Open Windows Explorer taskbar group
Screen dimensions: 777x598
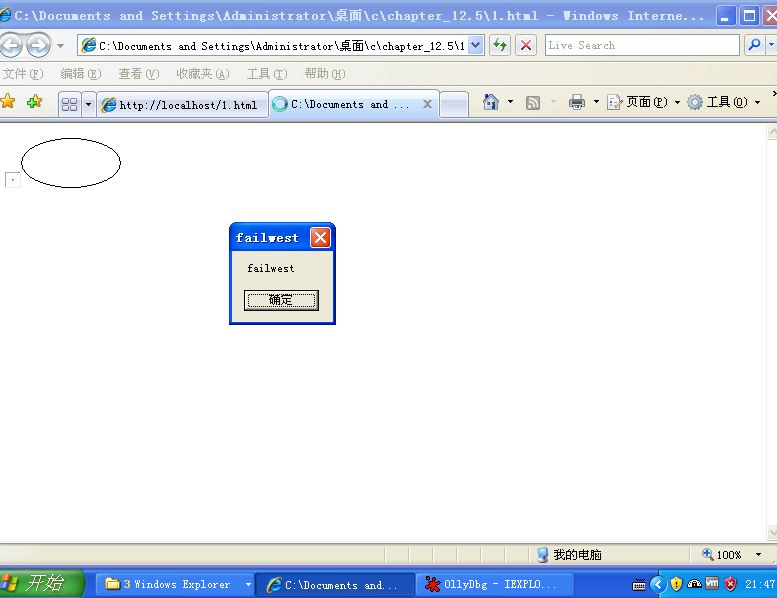pyautogui.click(x=174, y=585)
